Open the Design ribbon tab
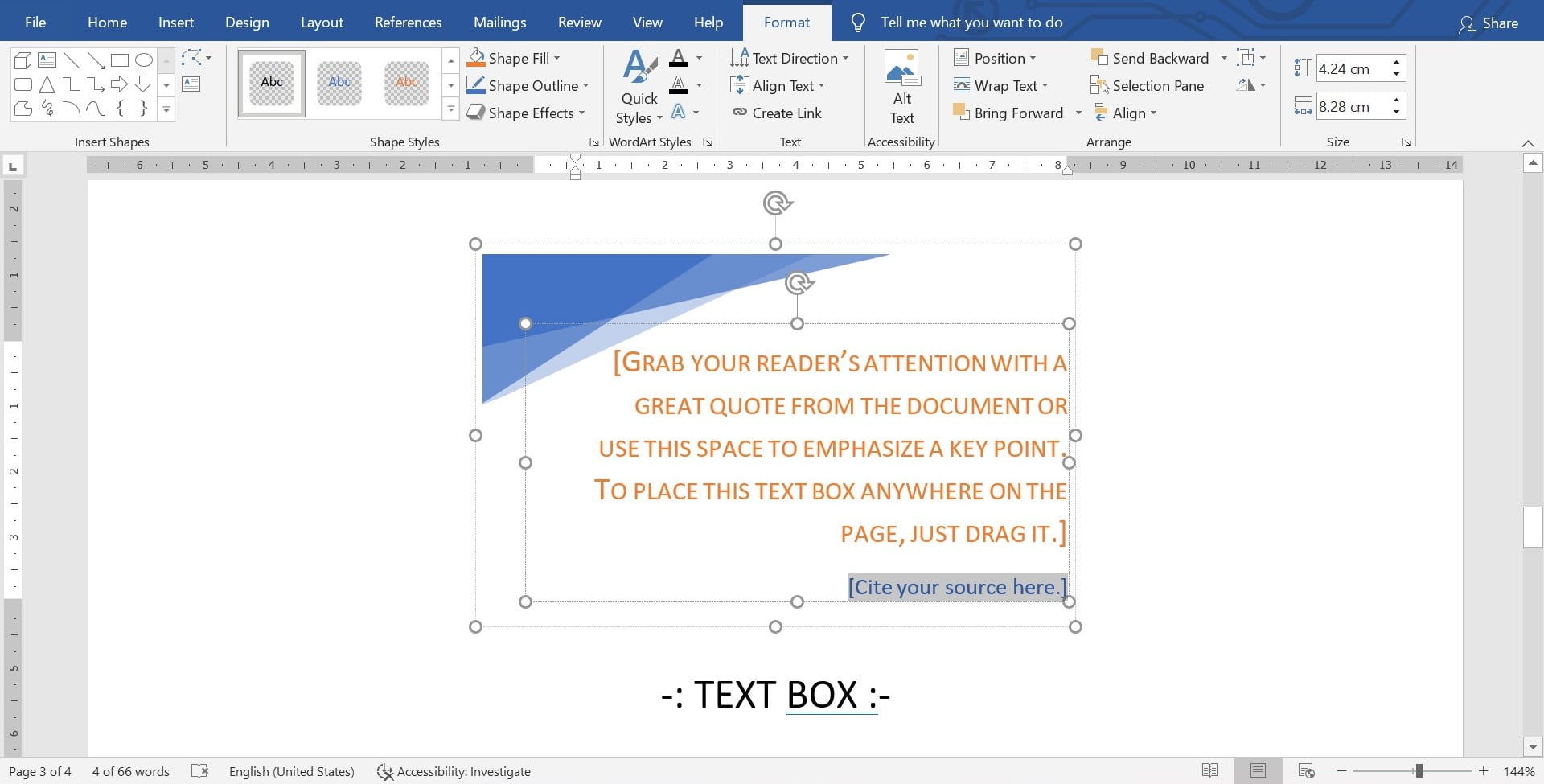 click(x=247, y=22)
